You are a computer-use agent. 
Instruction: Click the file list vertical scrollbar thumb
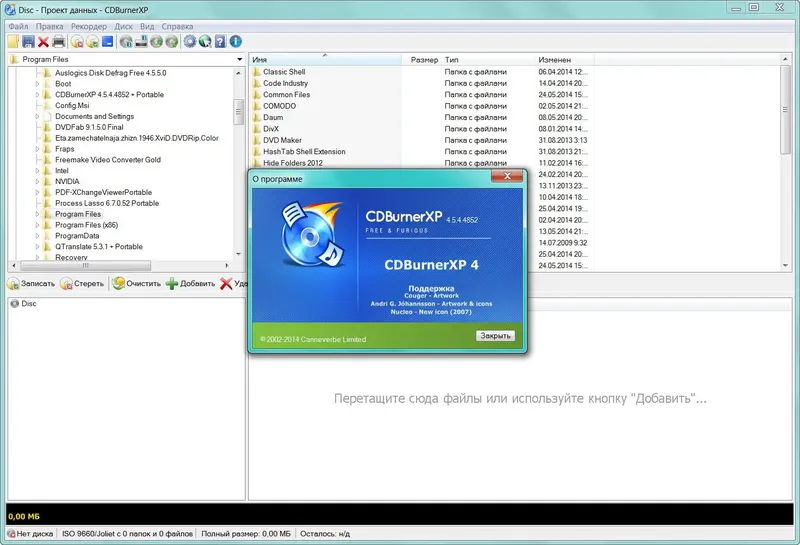785,109
